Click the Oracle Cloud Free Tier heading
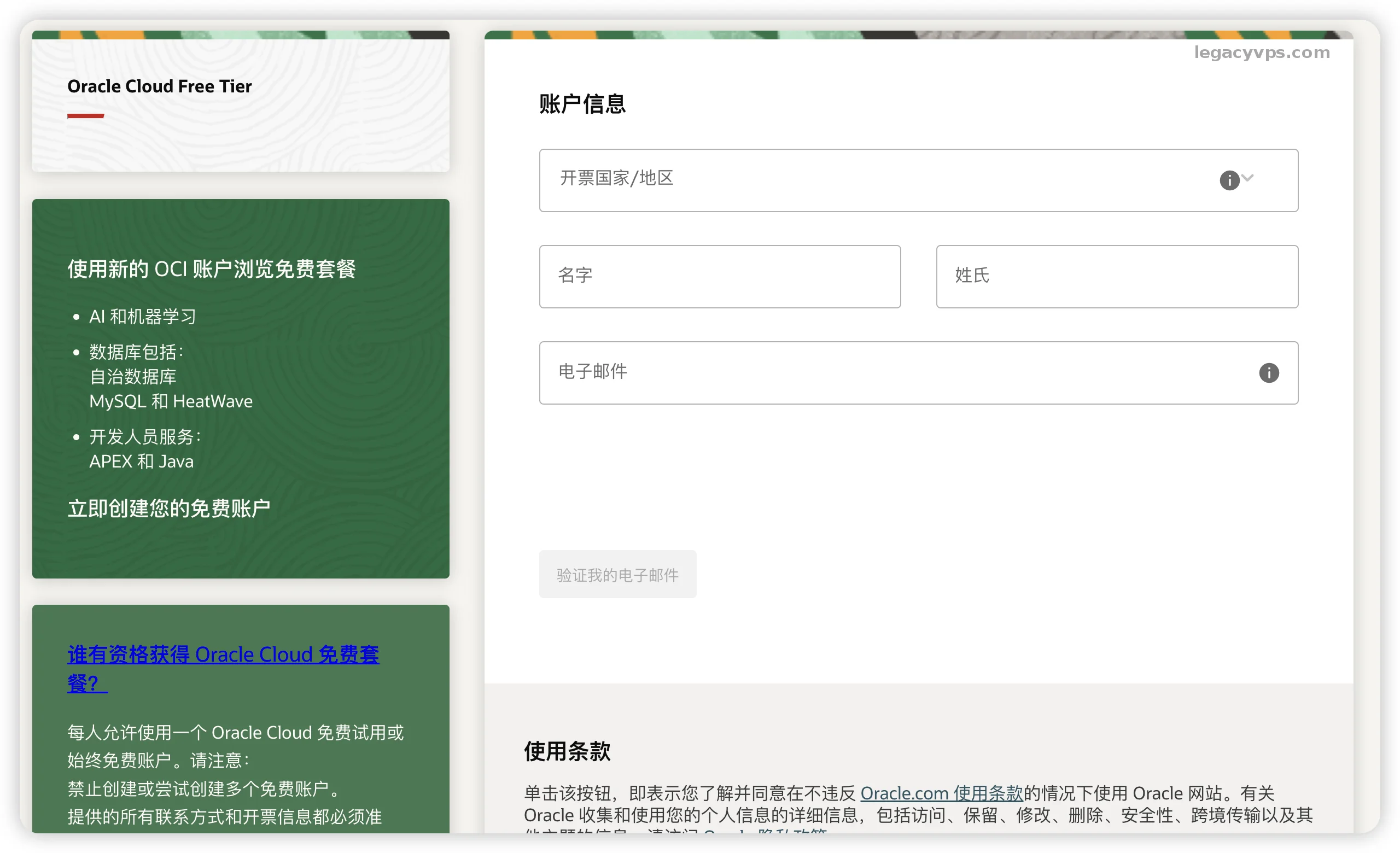The height and width of the screenshot is (853, 1400). (x=159, y=86)
